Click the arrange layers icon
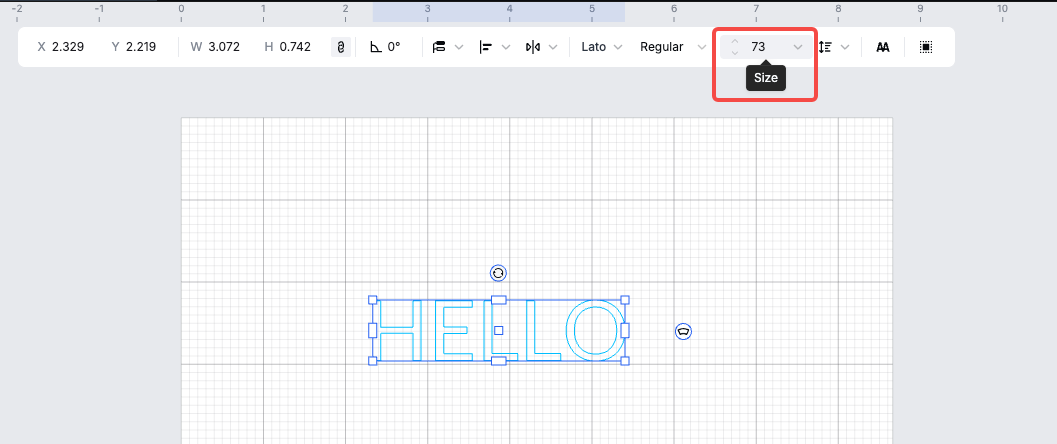The height and width of the screenshot is (444, 1057). [x=439, y=47]
